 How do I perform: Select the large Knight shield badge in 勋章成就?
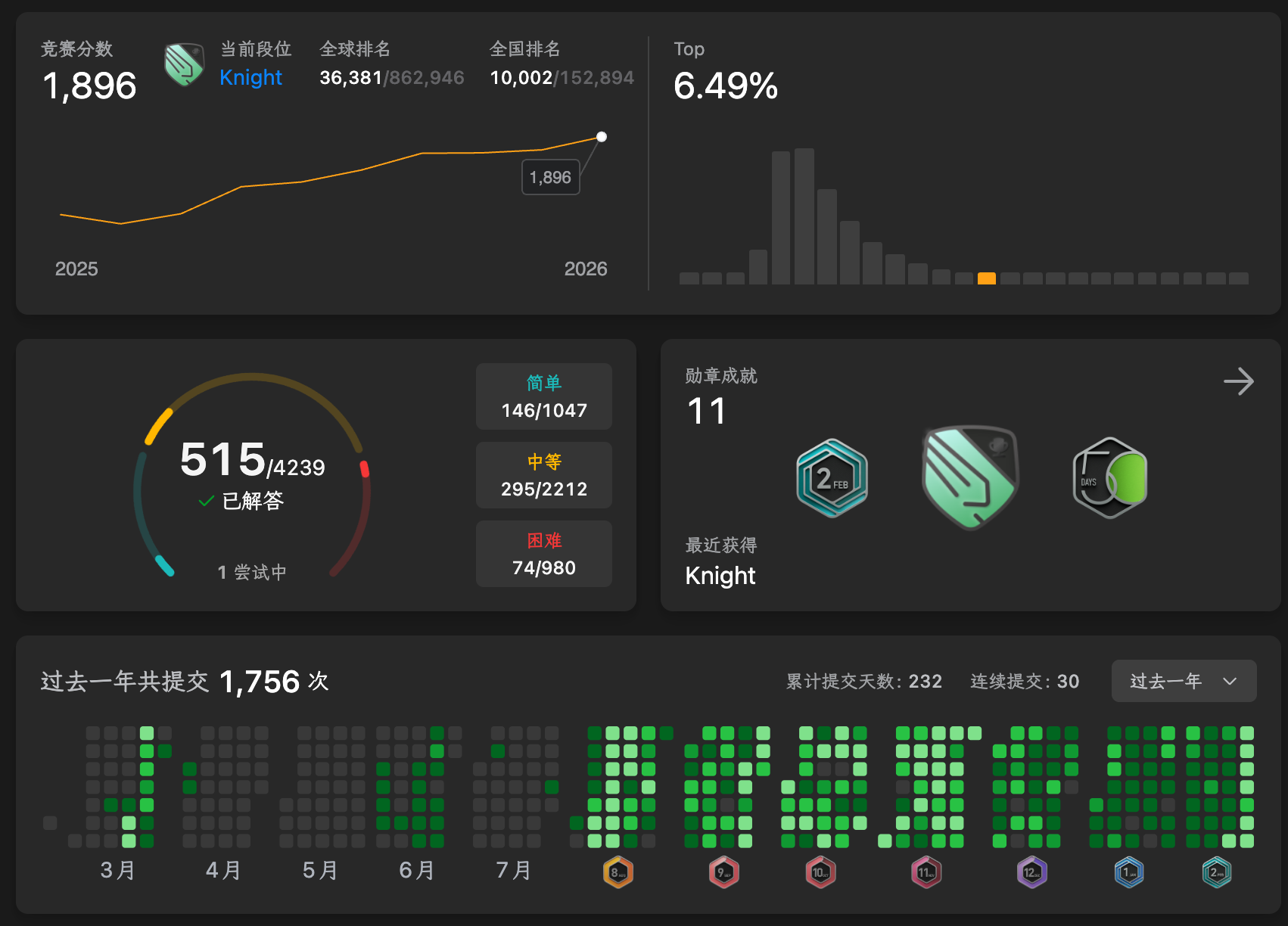tap(970, 477)
